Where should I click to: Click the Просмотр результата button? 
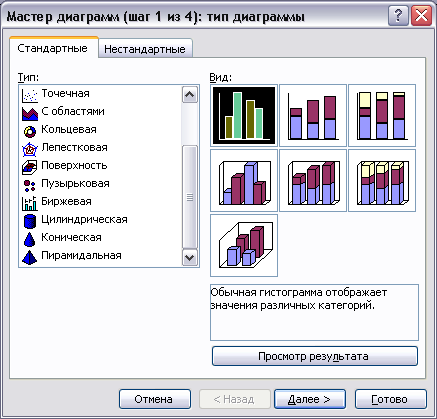(x=315, y=356)
